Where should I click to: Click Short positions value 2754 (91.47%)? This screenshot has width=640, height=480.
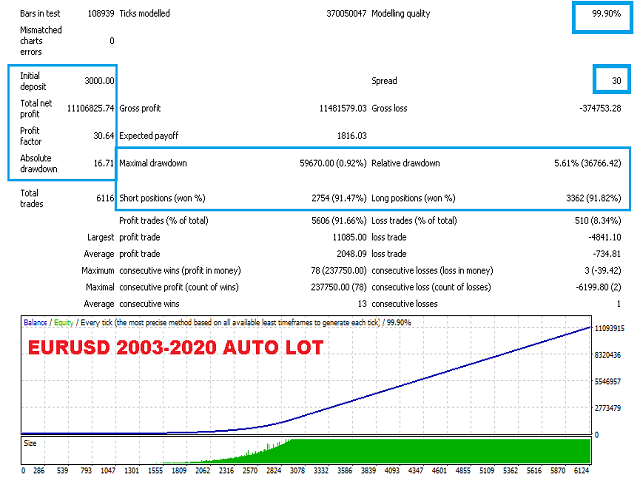click(339, 198)
